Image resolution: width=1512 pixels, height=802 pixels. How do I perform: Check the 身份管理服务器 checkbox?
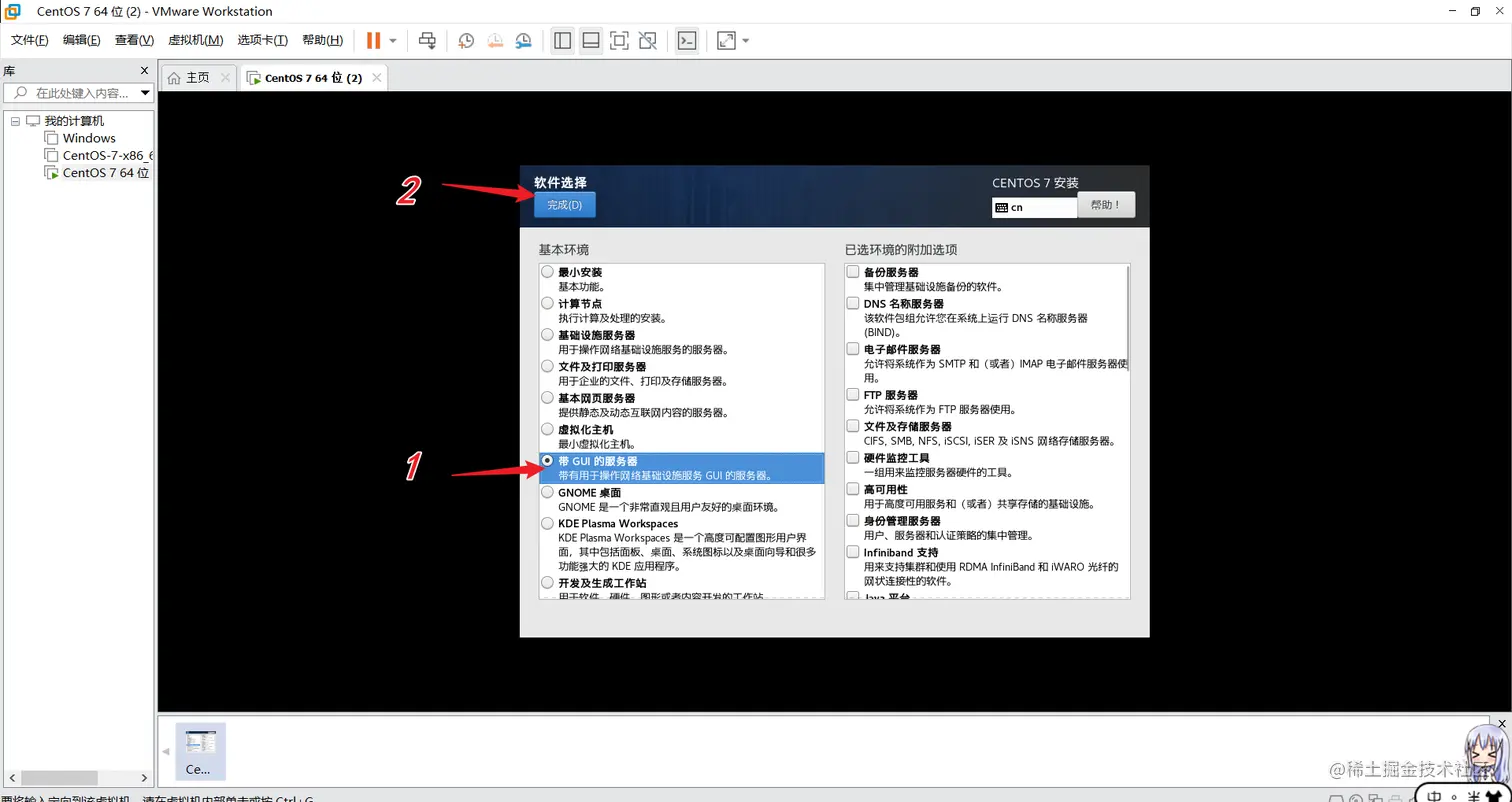853,521
